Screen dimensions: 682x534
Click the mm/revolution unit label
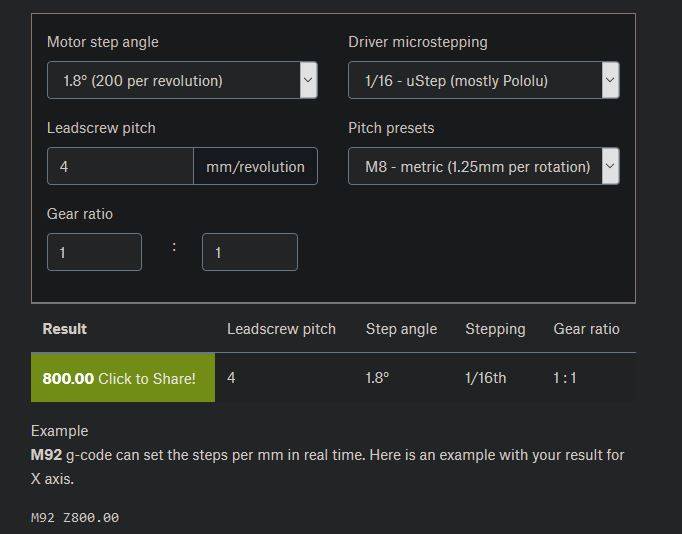[x=255, y=166]
